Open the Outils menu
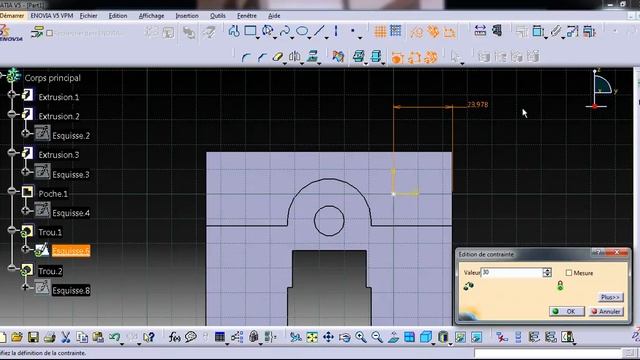Image resolution: width=640 pixels, height=360 pixels. pos(218,16)
